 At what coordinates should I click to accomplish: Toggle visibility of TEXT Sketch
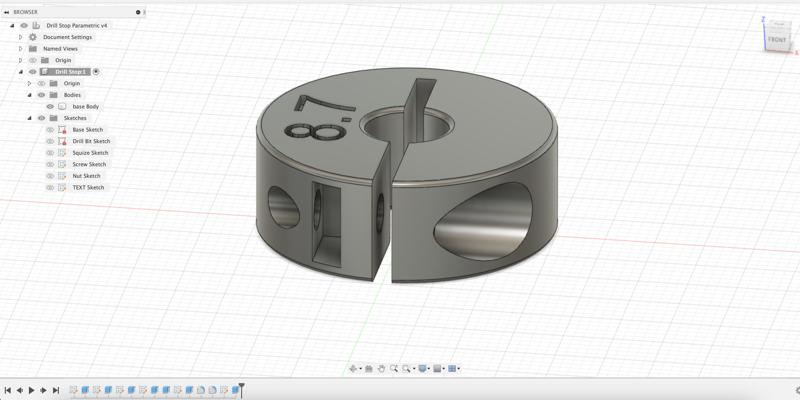pyautogui.click(x=50, y=188)
